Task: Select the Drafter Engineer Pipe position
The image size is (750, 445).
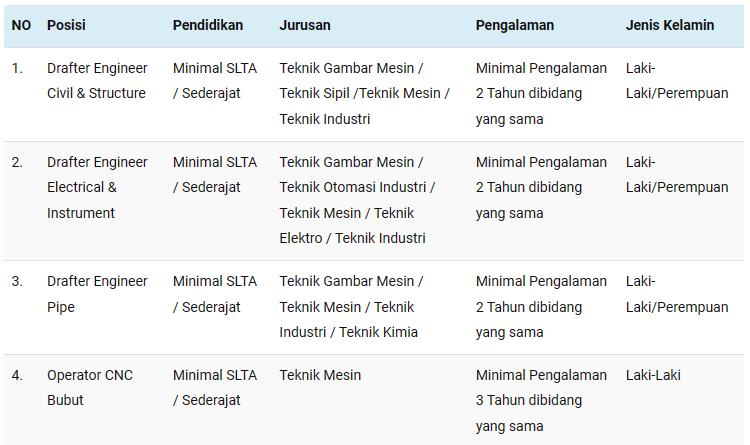Action: [x=97, y=294]
